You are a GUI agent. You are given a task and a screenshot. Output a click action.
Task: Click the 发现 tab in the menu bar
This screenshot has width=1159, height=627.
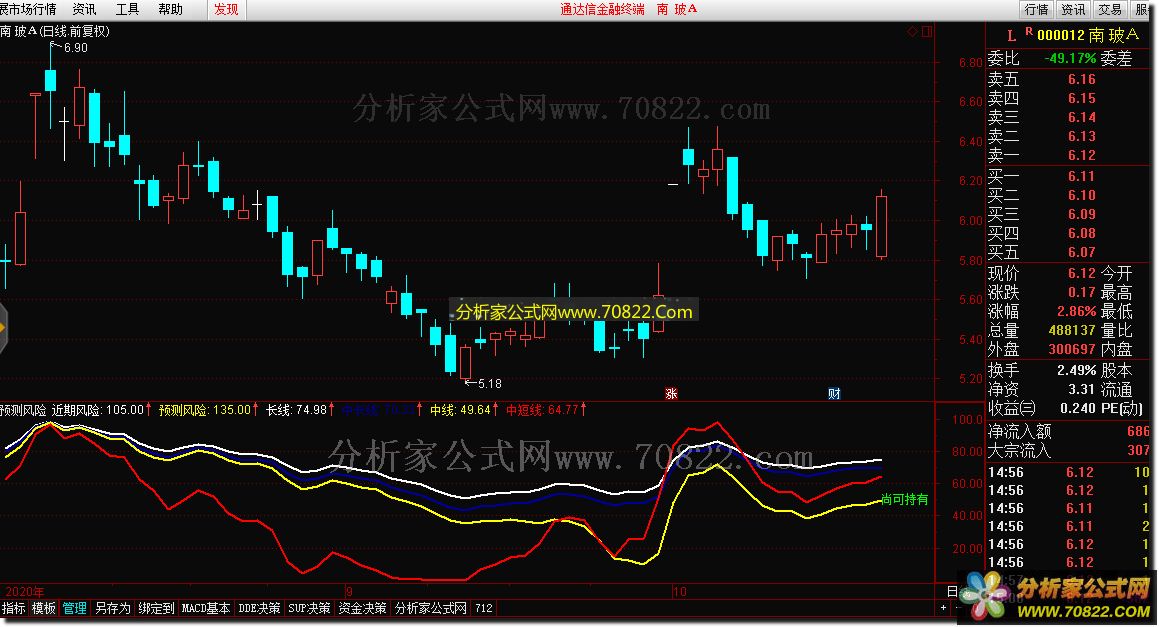pyautogui.click(x=226, y=10)
